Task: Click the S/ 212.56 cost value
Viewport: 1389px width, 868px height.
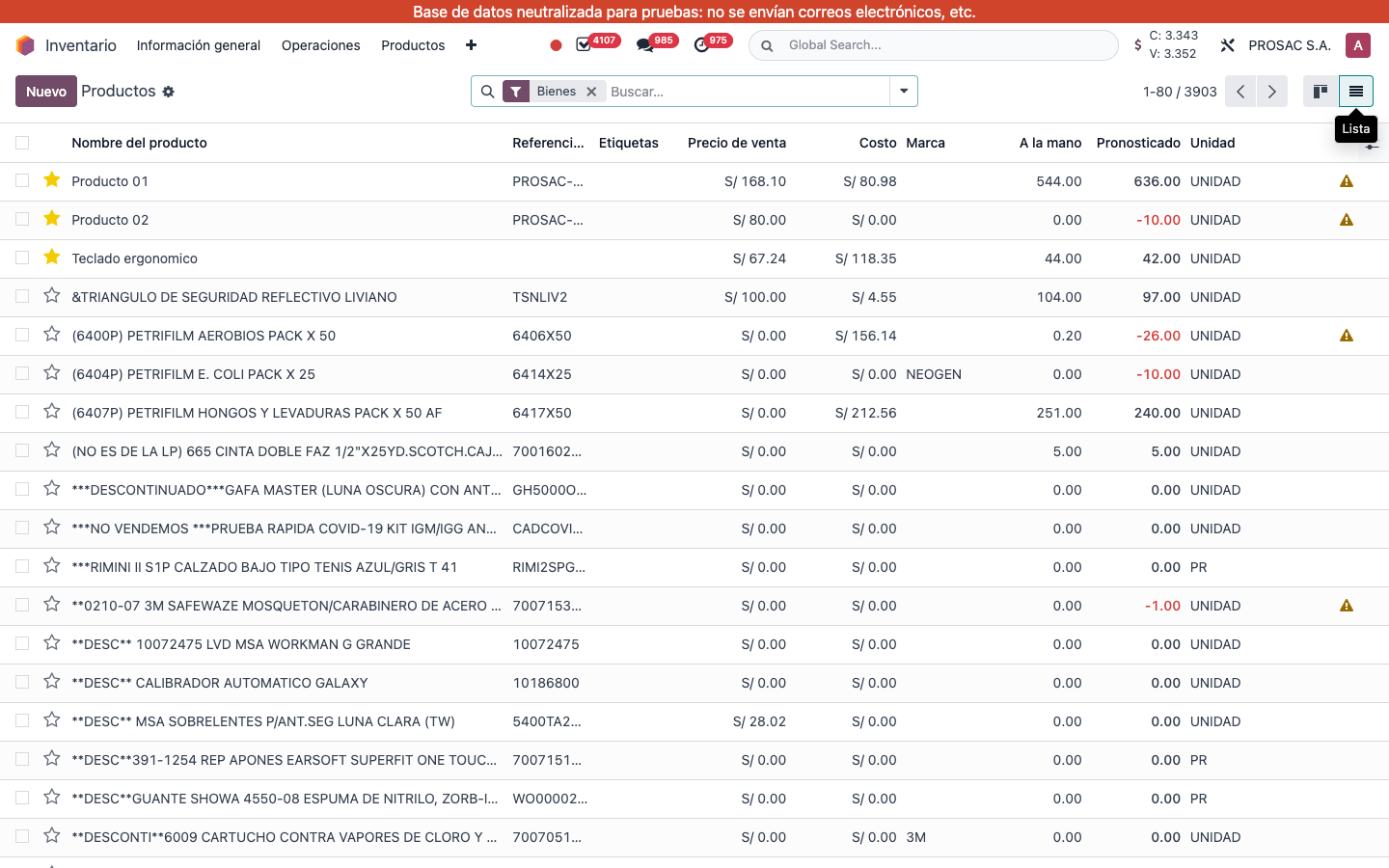Action: [x=866, y=413]
